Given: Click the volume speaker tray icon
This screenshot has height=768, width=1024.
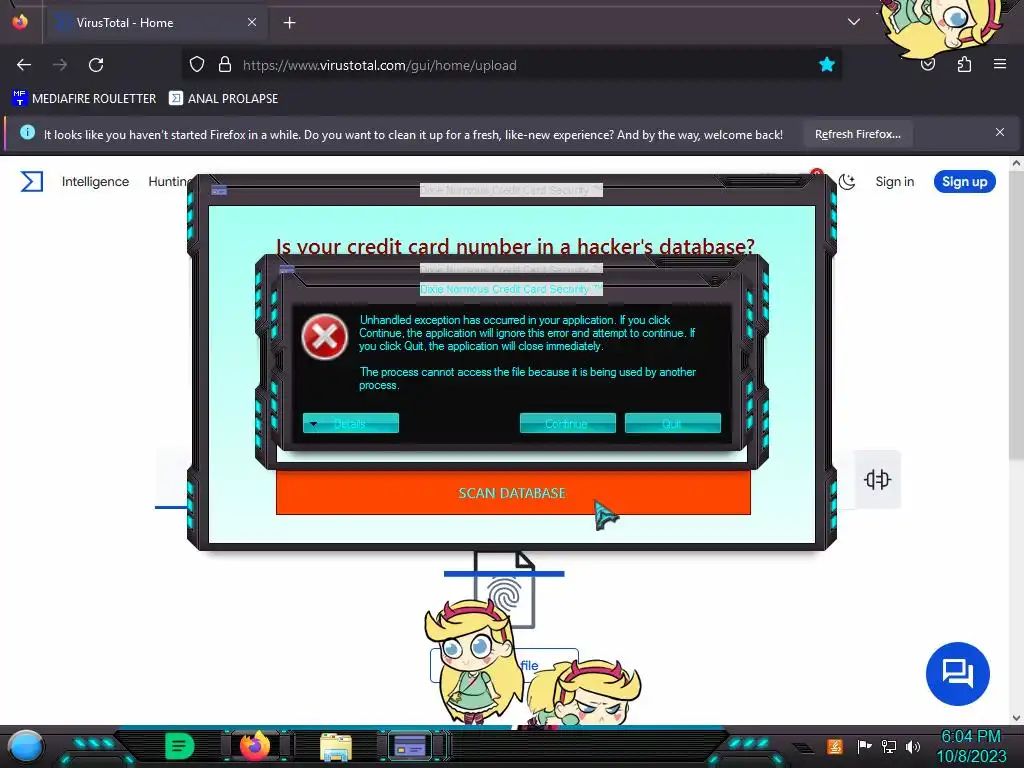Looking at the screenshot, I should (913, 746).
